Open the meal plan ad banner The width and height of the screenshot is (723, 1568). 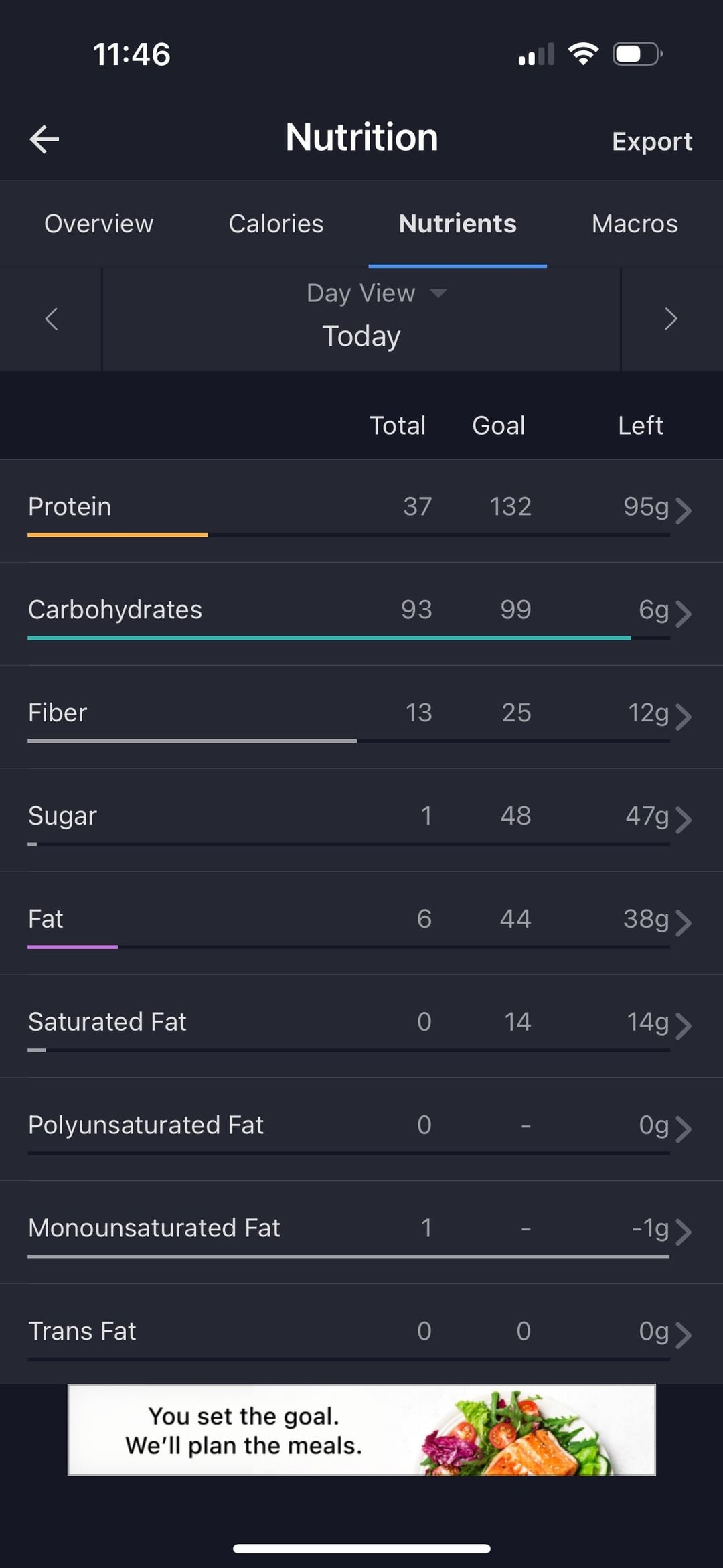pyautogui.click(x=361, y=1430)
